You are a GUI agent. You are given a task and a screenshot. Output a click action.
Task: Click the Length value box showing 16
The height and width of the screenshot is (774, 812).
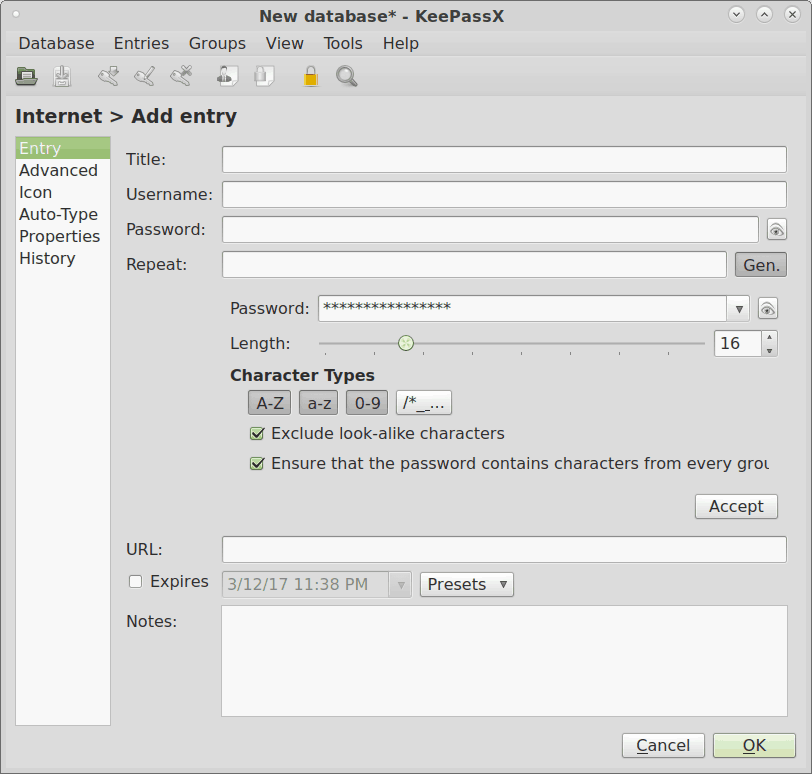(737, 344)
